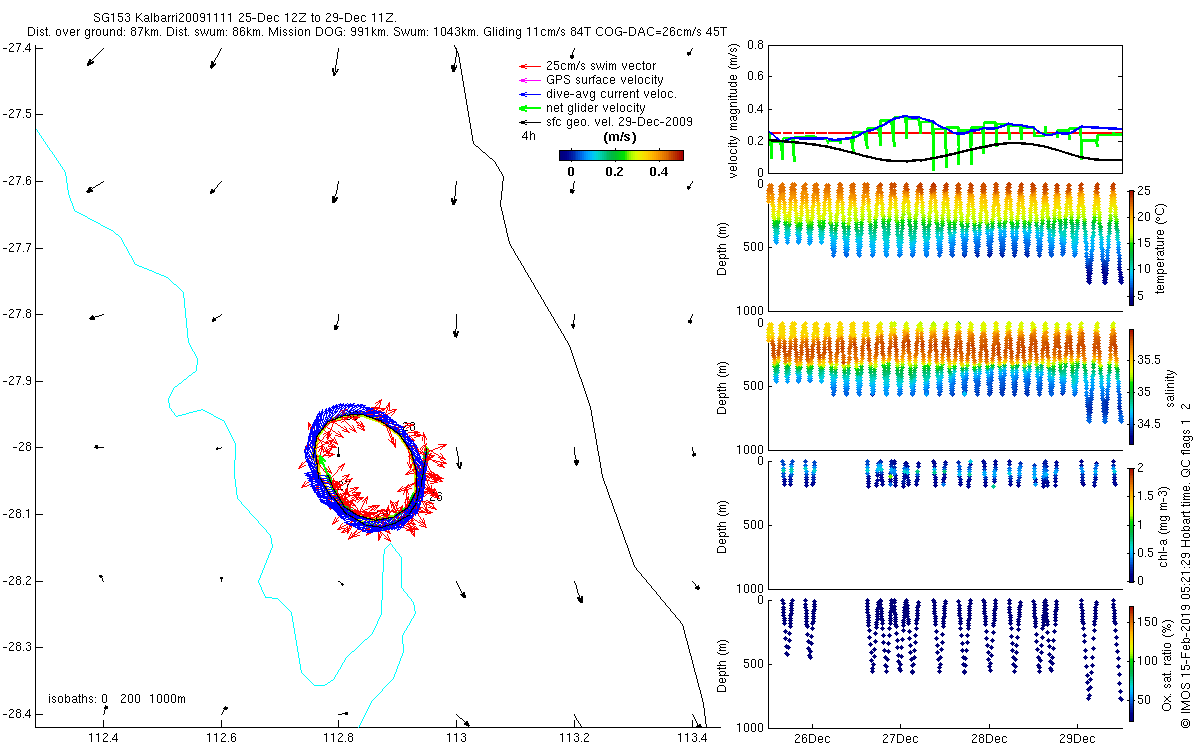Image resolution: width=1200 pixels, height=750 pixels.
Task: Click the '113.4' longitude tick label
Action: click(x=693, y=739)
